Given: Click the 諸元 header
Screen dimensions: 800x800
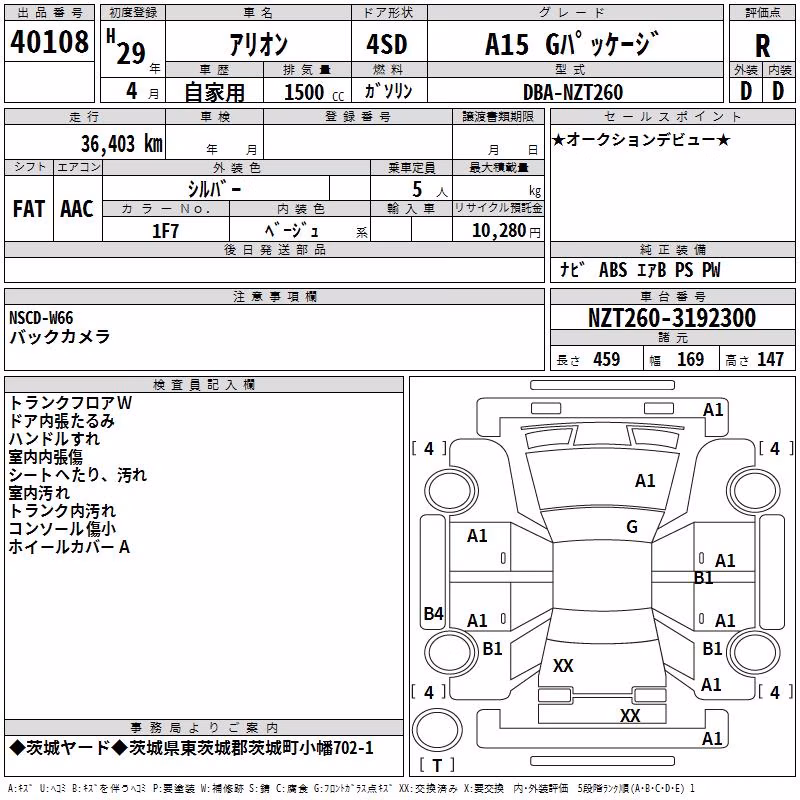Looking at the screenshot, I should point(672,337).
